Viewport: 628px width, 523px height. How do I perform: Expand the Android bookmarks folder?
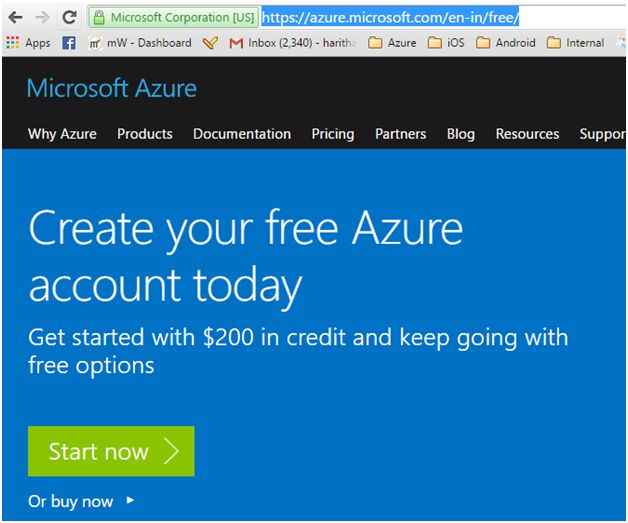click(x=506, y=43)
